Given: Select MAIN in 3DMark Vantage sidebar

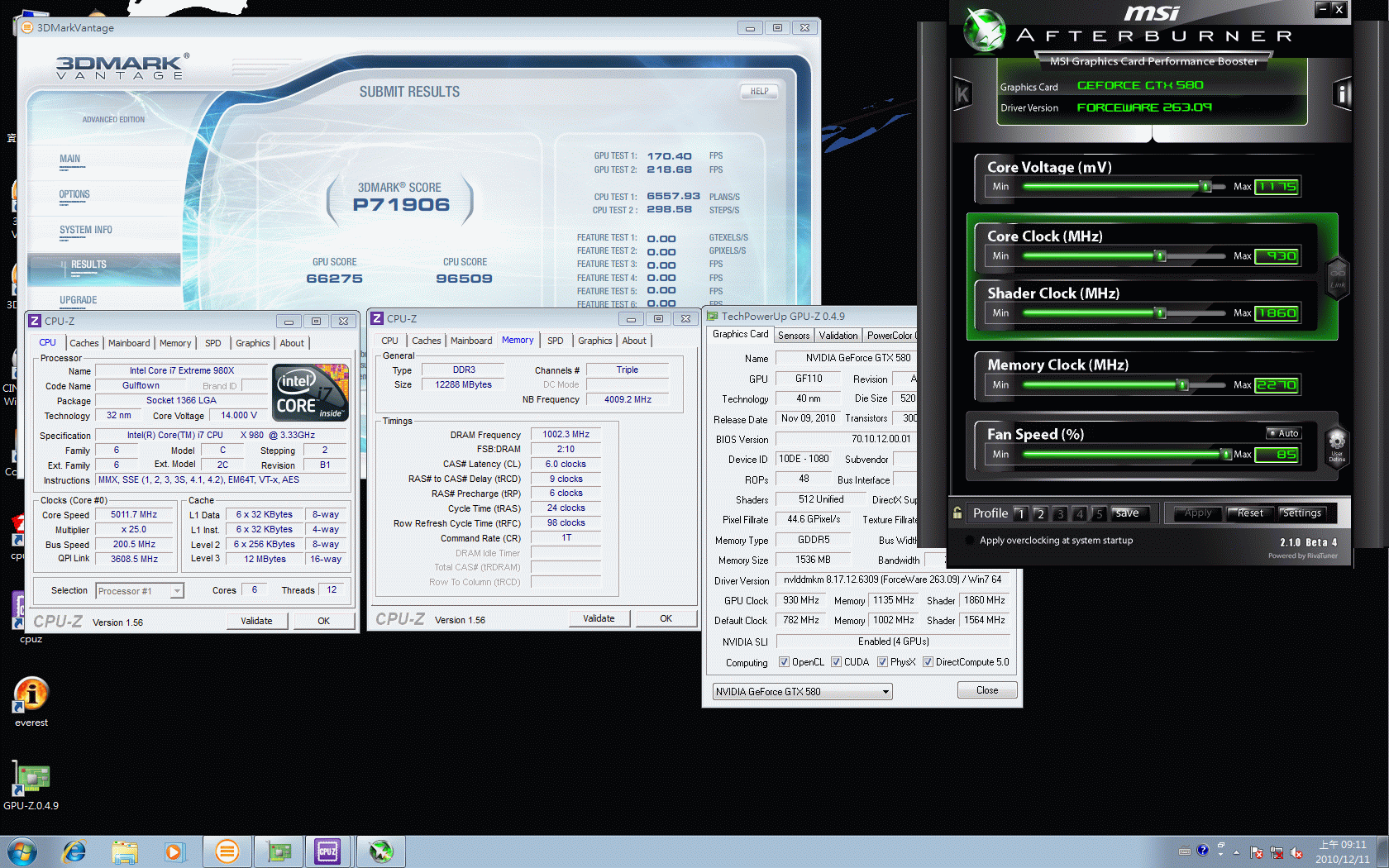Looking at the screenshot, I should click(x=69, y=159).
